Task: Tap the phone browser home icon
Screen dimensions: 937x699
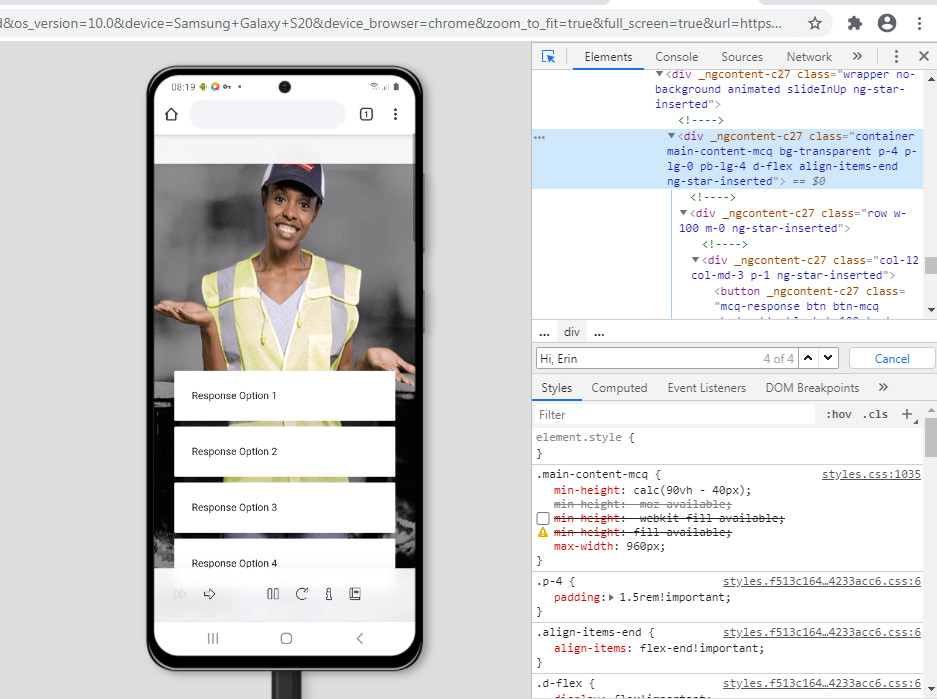Action: 172,114
